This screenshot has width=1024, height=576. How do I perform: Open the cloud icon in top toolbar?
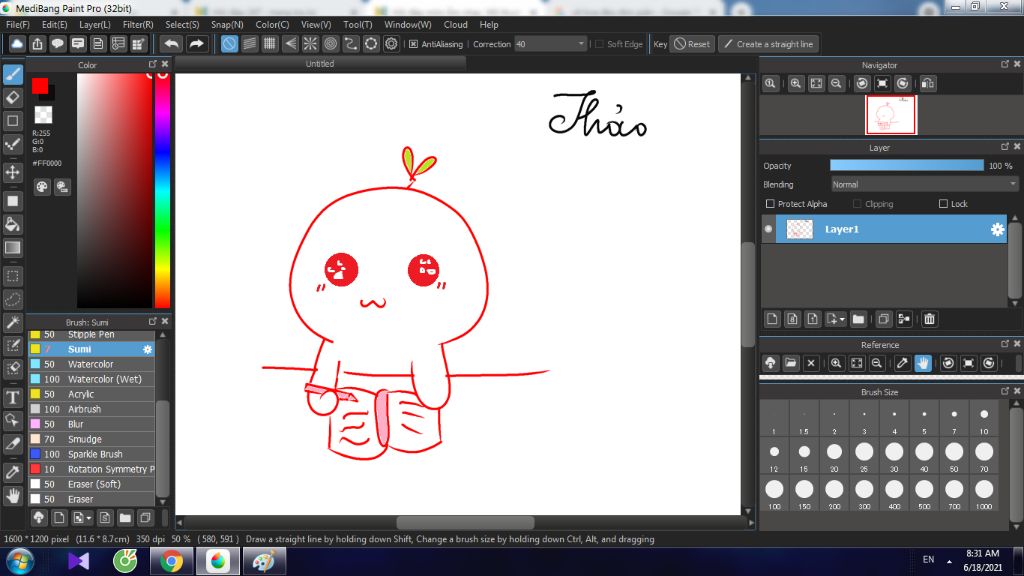pyautogui.click(x=17, y=44)
